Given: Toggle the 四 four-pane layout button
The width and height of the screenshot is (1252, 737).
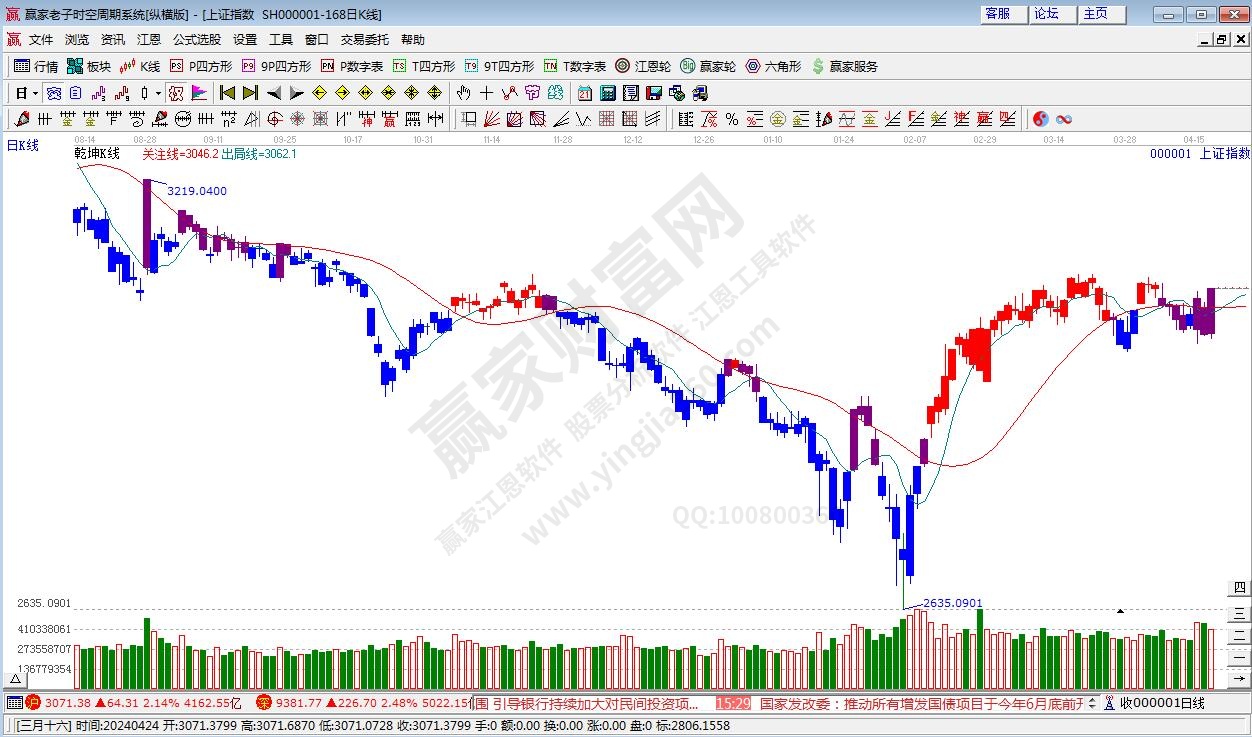Looking at the screenshot, I should (1240, 588).
